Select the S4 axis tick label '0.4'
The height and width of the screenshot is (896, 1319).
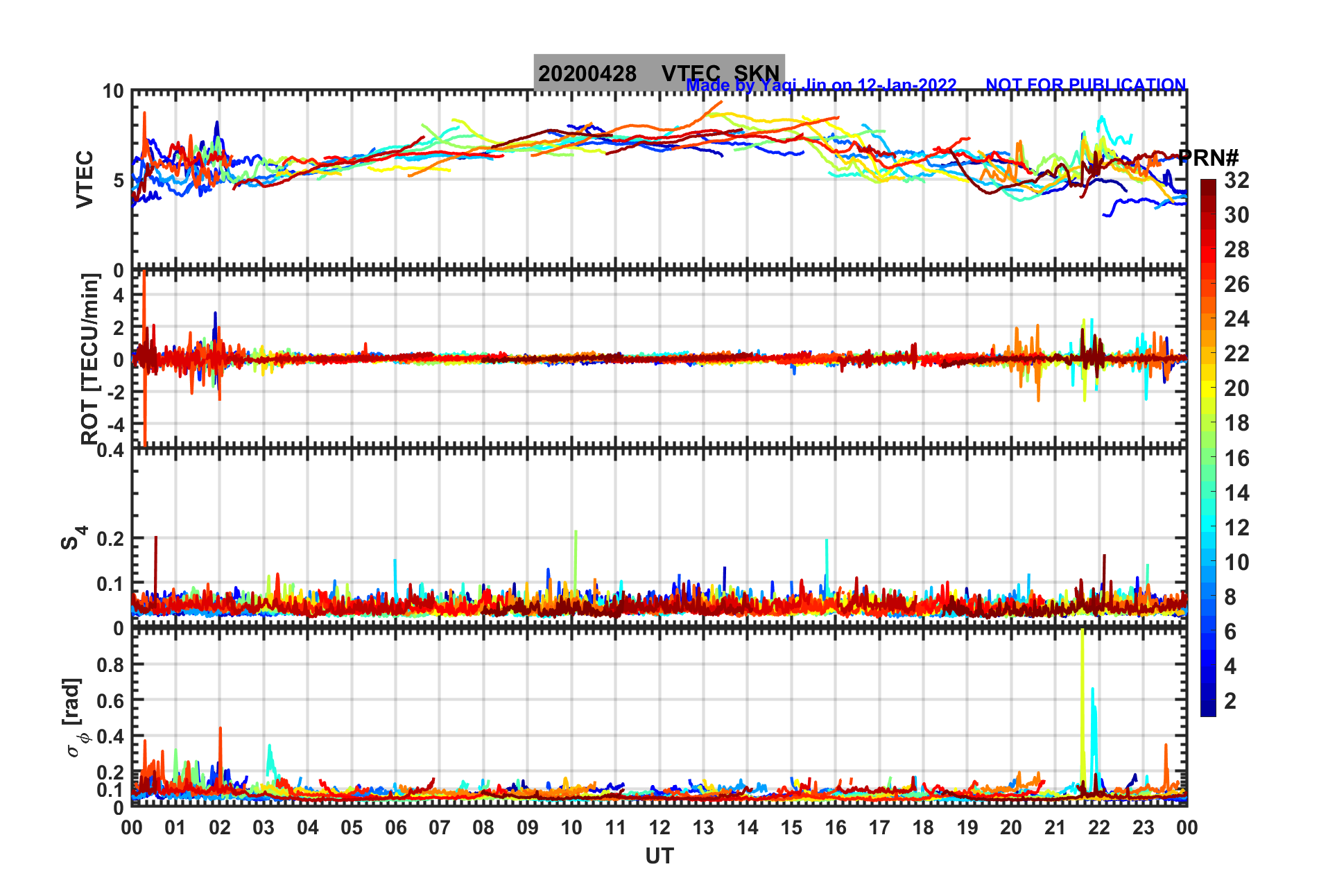coord(111,451)
